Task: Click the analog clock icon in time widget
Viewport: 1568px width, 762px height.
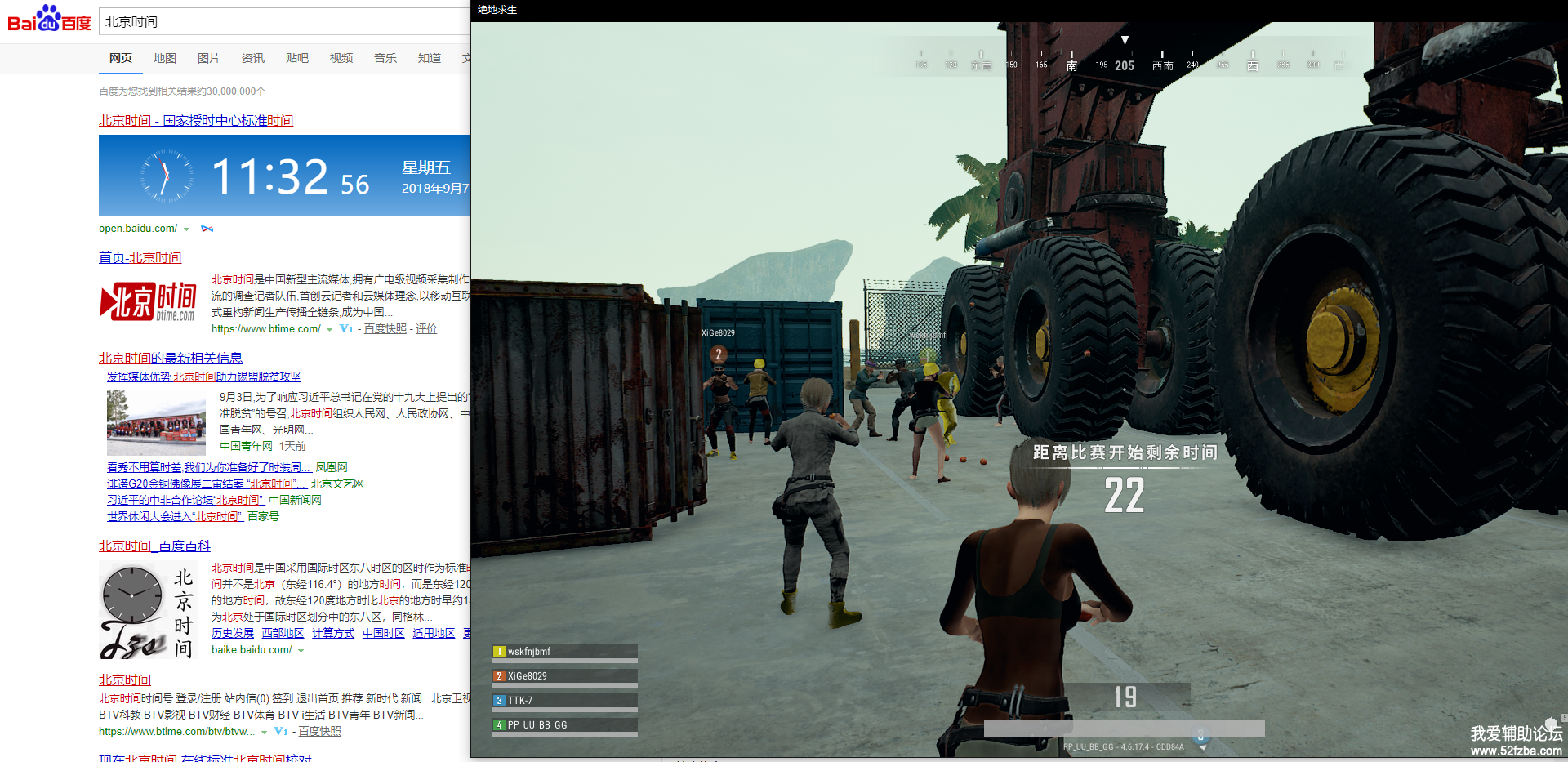Action: 167,176
